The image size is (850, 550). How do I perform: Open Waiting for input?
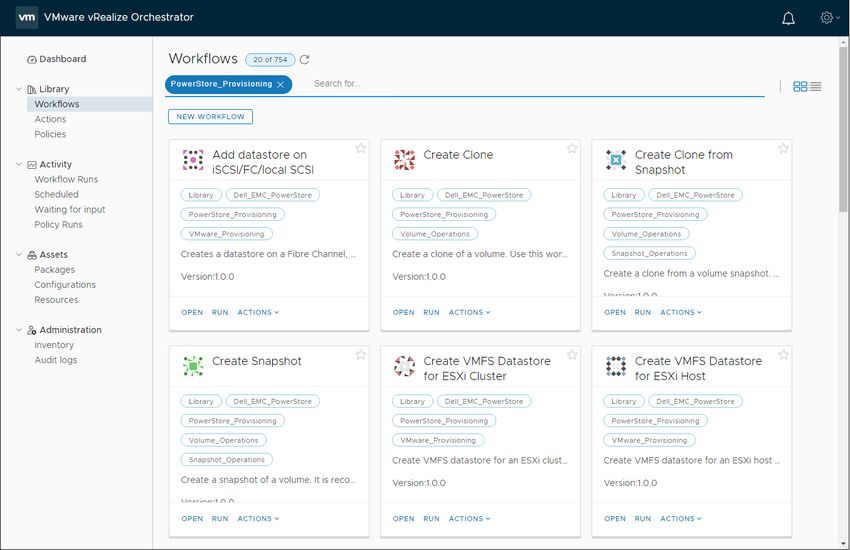70,210
